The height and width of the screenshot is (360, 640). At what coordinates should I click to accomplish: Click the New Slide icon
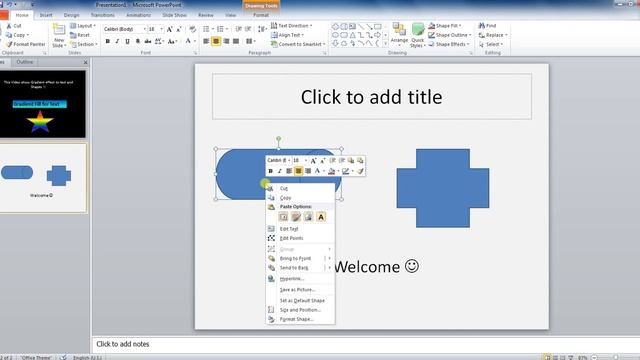[x=59, y=29]
